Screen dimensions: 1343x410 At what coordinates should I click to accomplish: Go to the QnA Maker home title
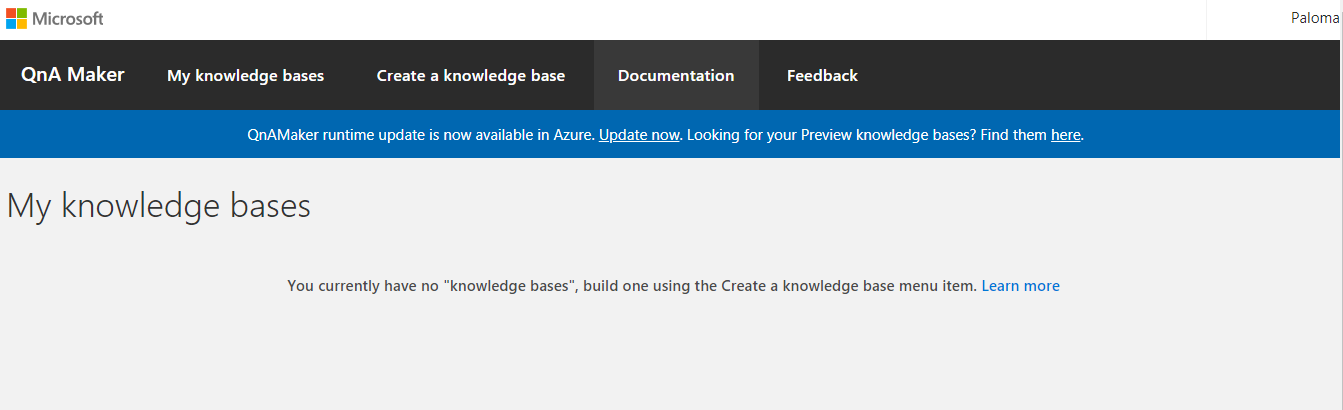pos(73,75)
